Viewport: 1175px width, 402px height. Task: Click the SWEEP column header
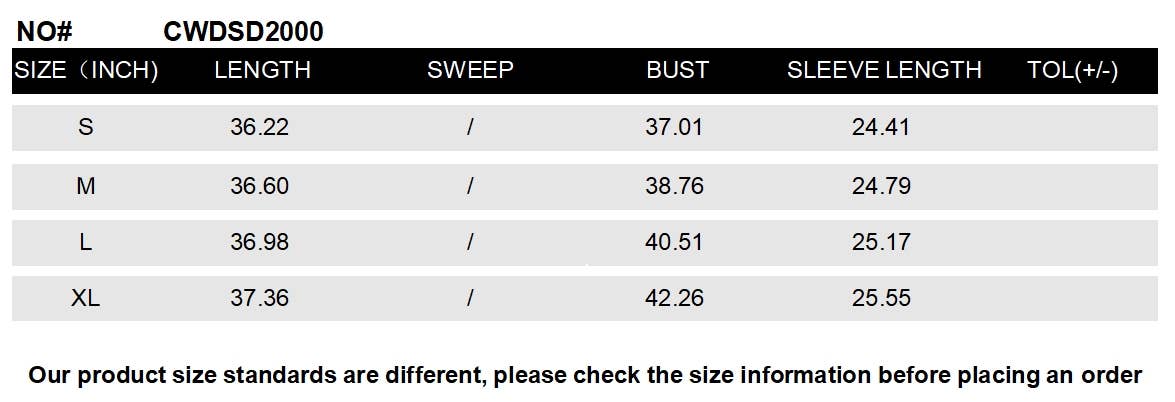(x=470, y=70)
